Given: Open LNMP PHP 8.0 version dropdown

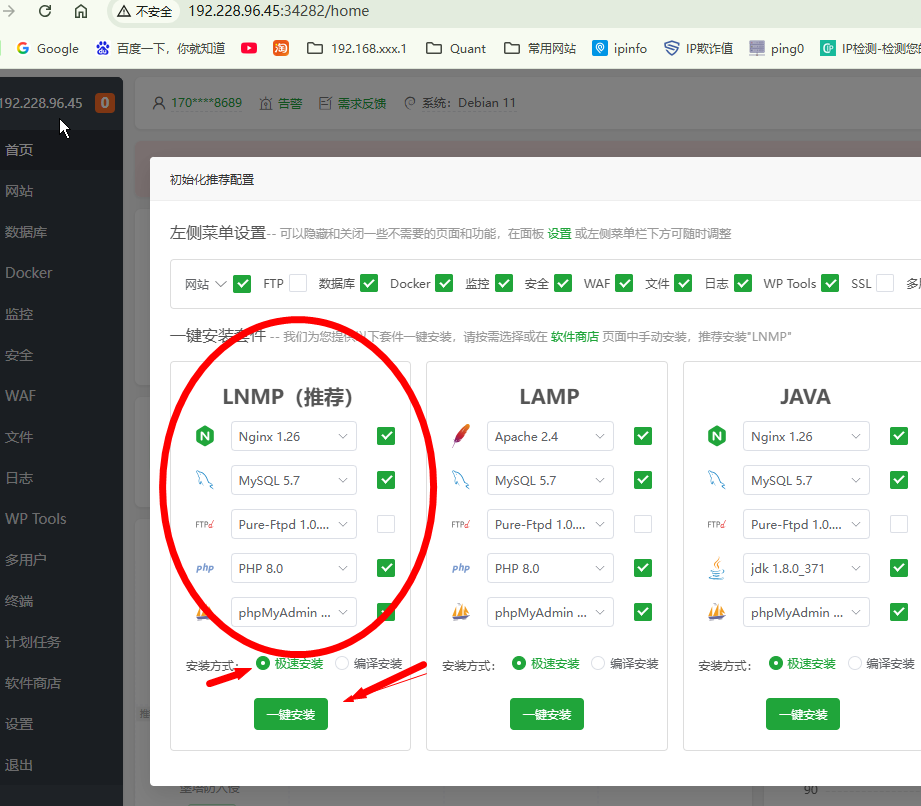Looking at the screenshot, I should click(x=294, y=569).
